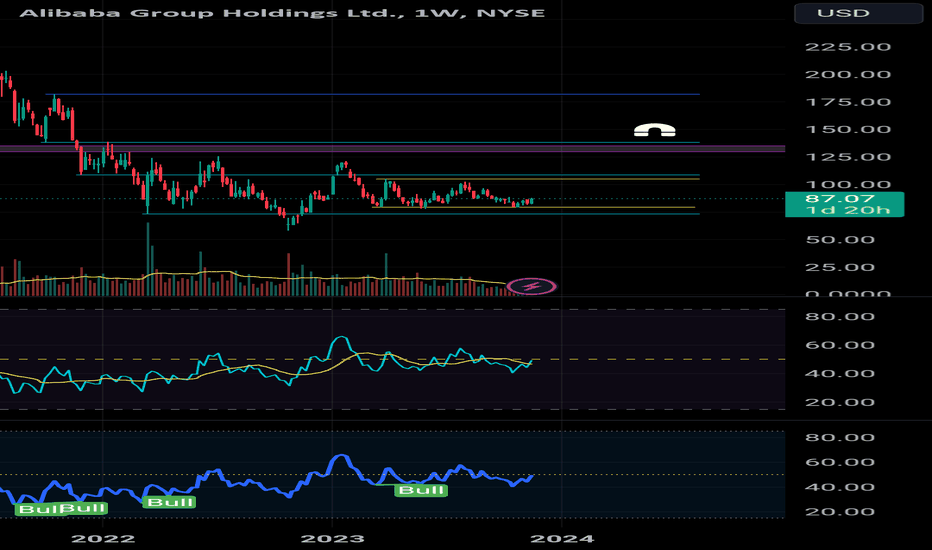
Task: Click the pink lightning bolt event icon
Action: click(532, 287)
